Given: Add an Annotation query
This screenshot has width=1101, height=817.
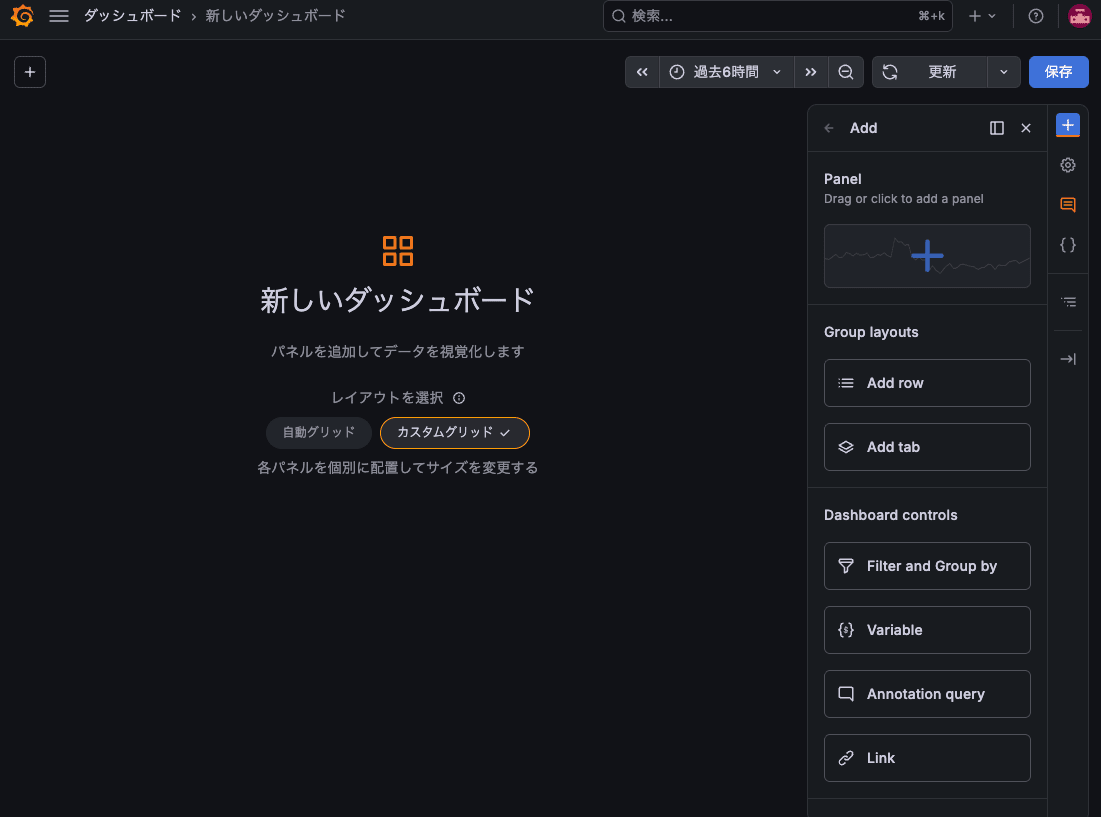Looking at the screenshot, I should (927, 693).
